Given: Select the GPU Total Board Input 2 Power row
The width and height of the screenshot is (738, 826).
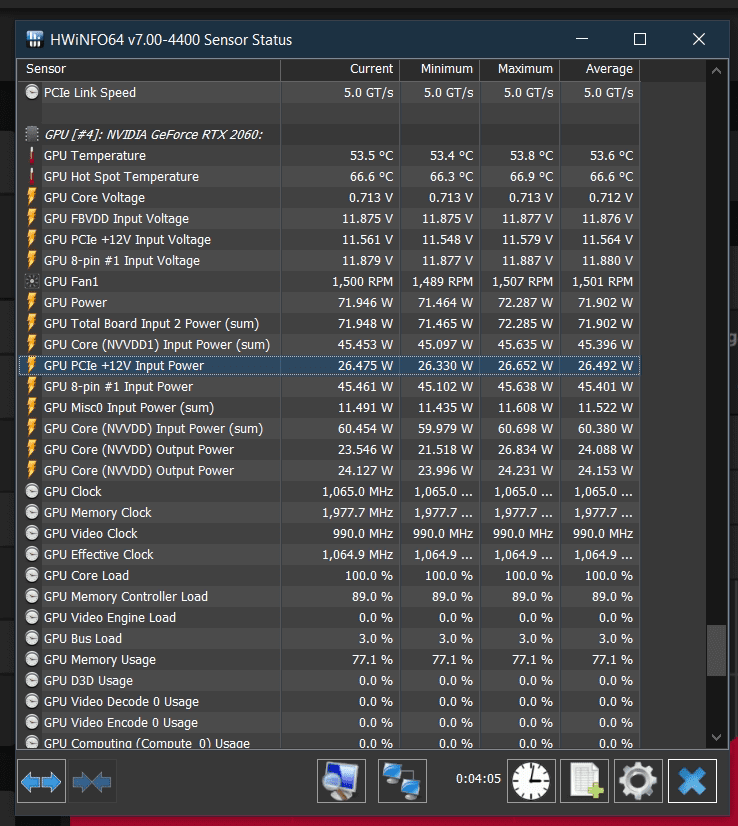Looking at the screenshot, I should tap(329, 323).
